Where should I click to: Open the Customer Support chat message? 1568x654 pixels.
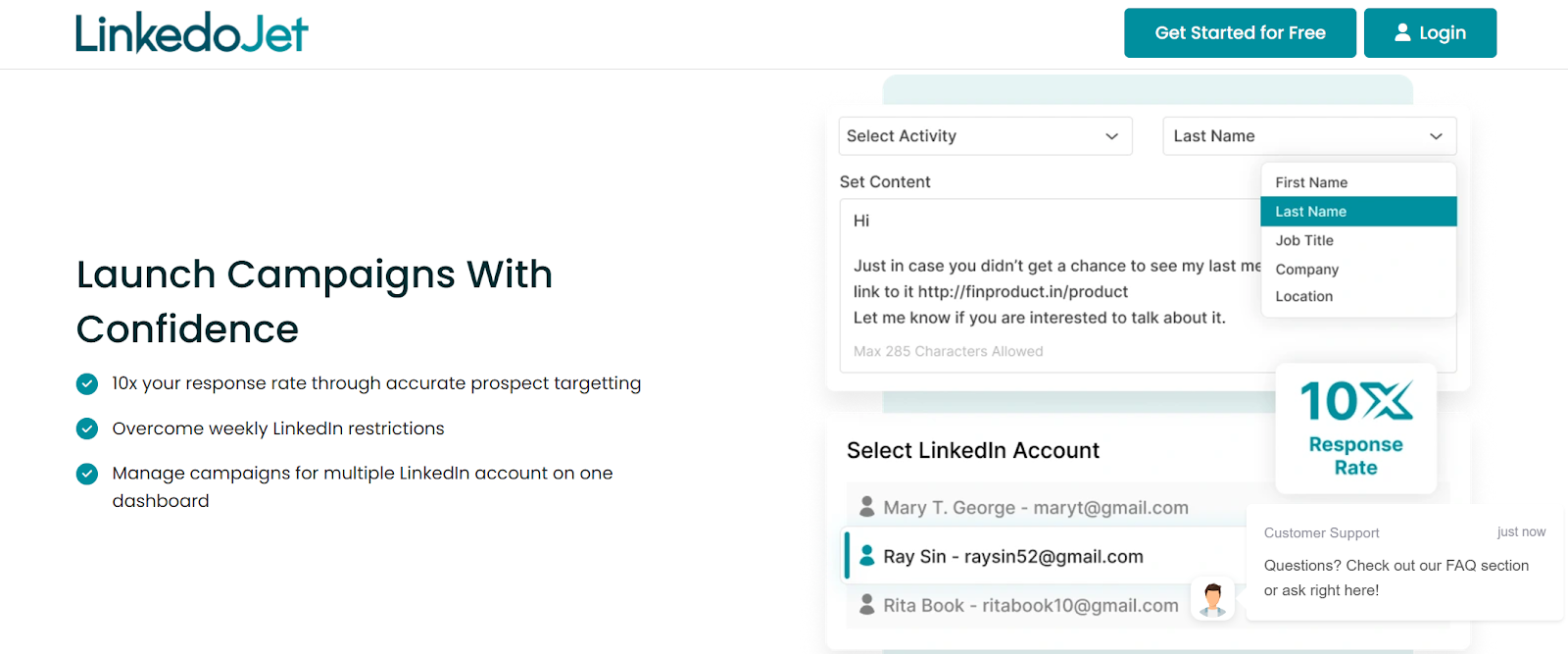[1404, 563]
